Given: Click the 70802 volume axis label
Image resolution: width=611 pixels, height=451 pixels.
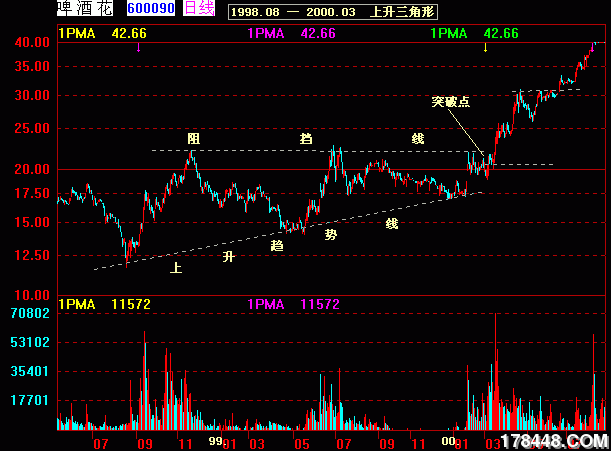Looking at the screenshot, I should point(30,314).
